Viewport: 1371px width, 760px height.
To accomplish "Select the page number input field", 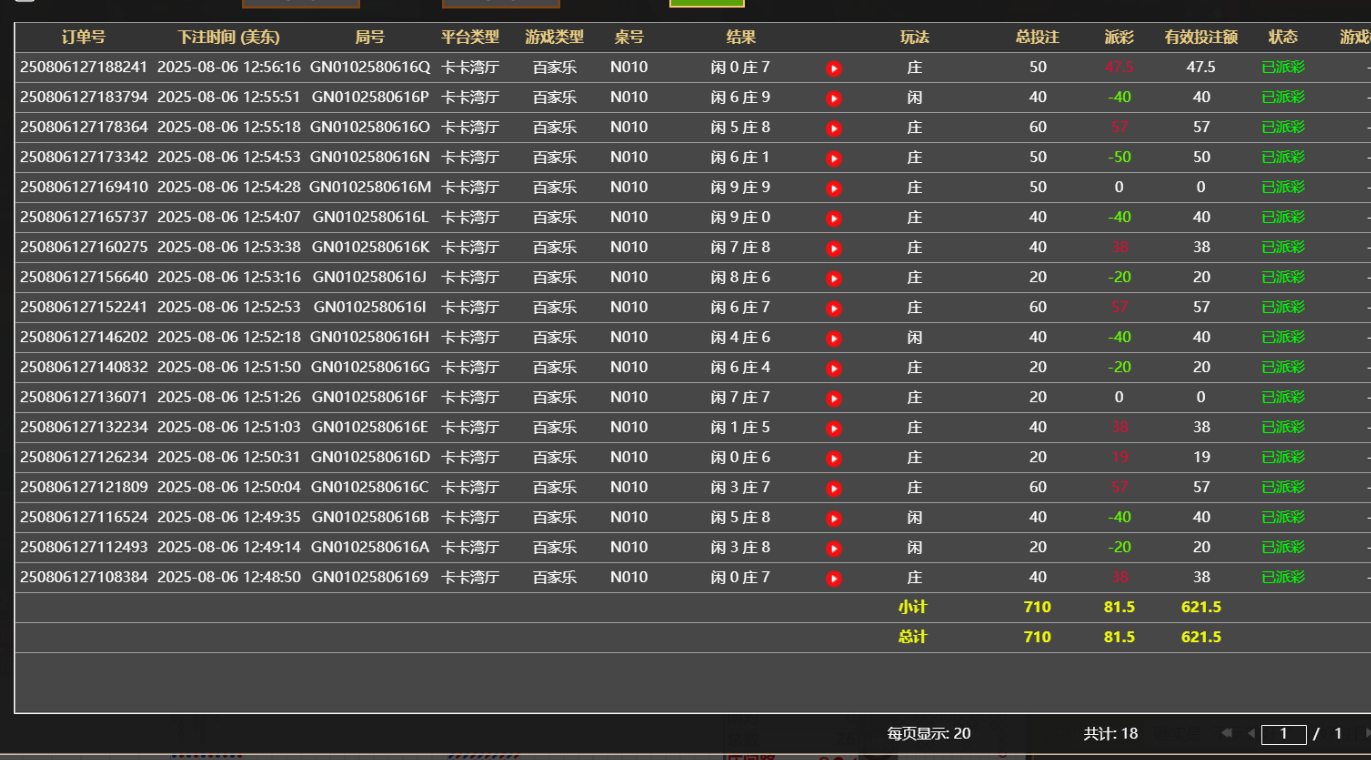I will point(1283,733).
